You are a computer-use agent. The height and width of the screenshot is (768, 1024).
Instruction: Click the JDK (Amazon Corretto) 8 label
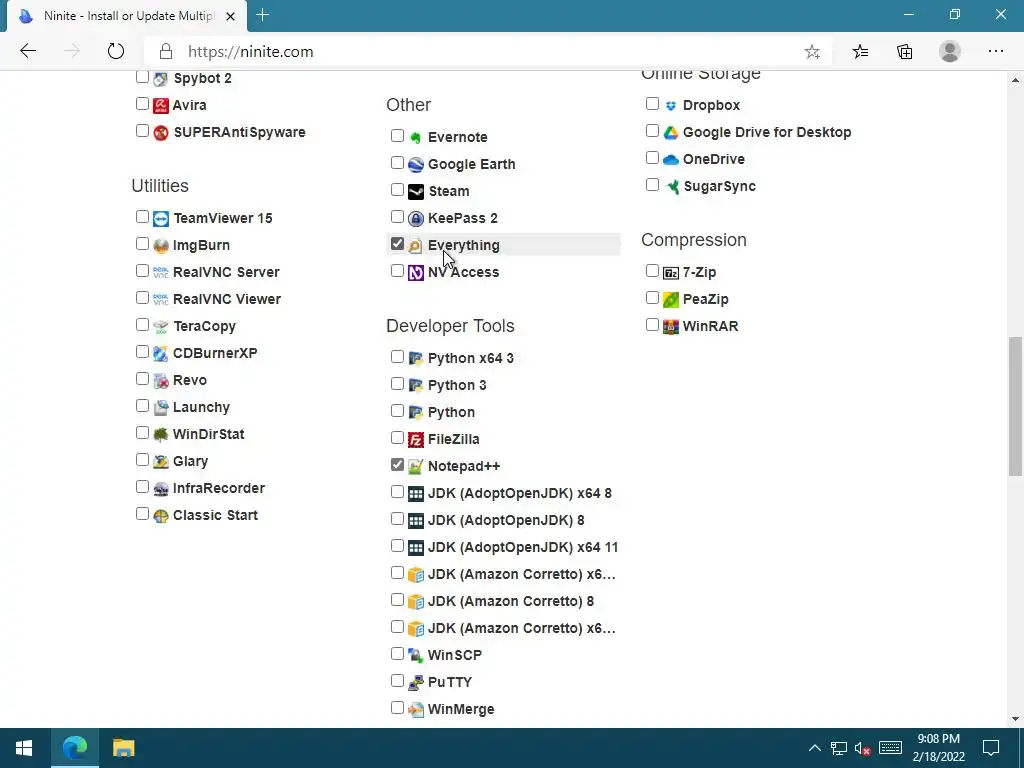click(x=511, y=601)
